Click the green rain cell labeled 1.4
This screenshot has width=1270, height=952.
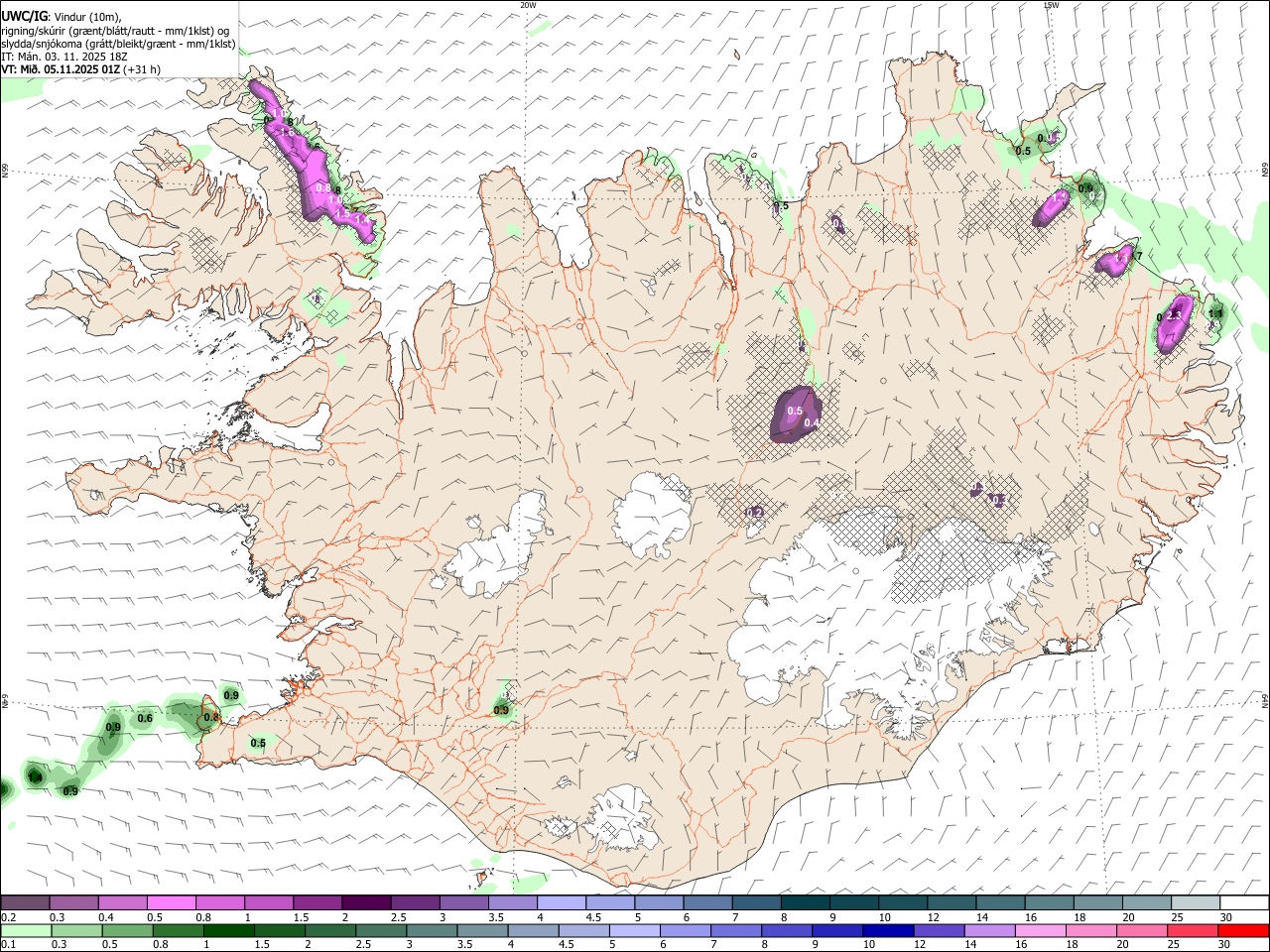35,775
